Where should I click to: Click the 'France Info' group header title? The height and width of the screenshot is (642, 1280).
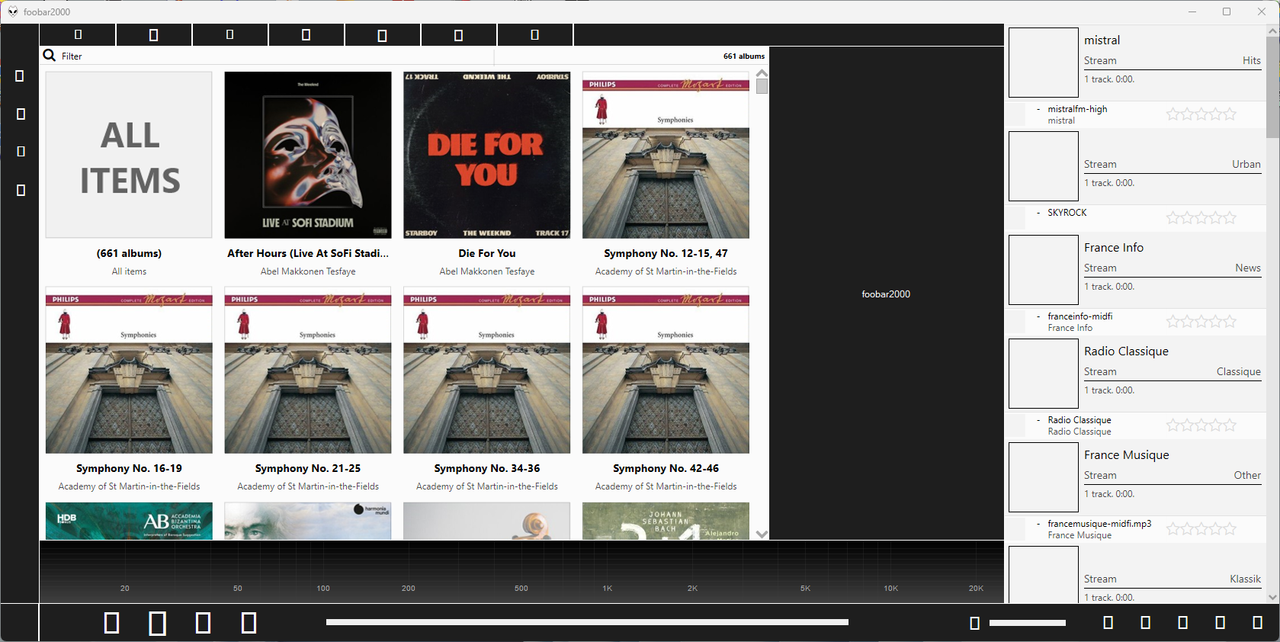click(1114, 247)
